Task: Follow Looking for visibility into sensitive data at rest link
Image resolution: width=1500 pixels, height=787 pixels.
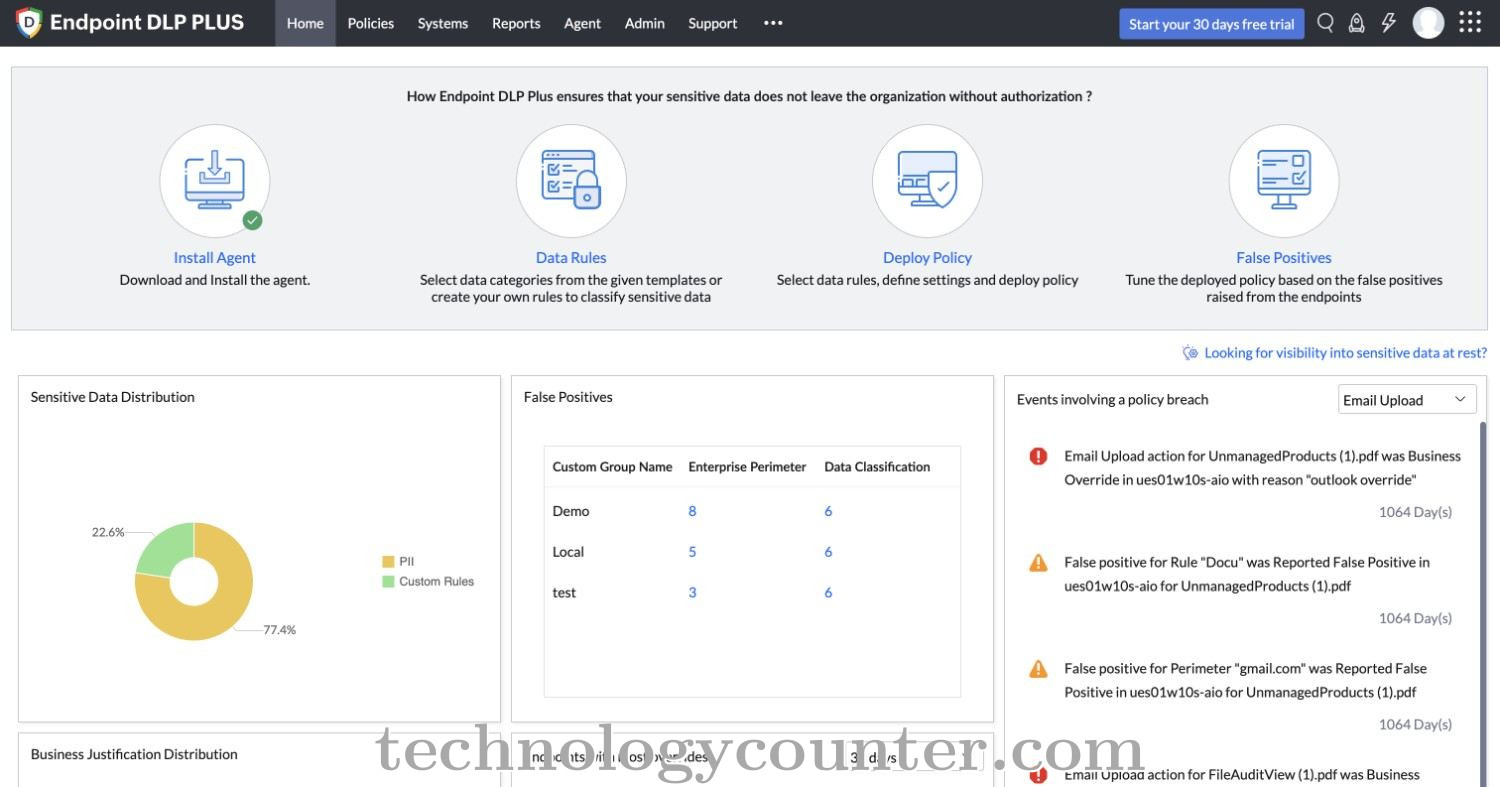Action: [1345, 353]
